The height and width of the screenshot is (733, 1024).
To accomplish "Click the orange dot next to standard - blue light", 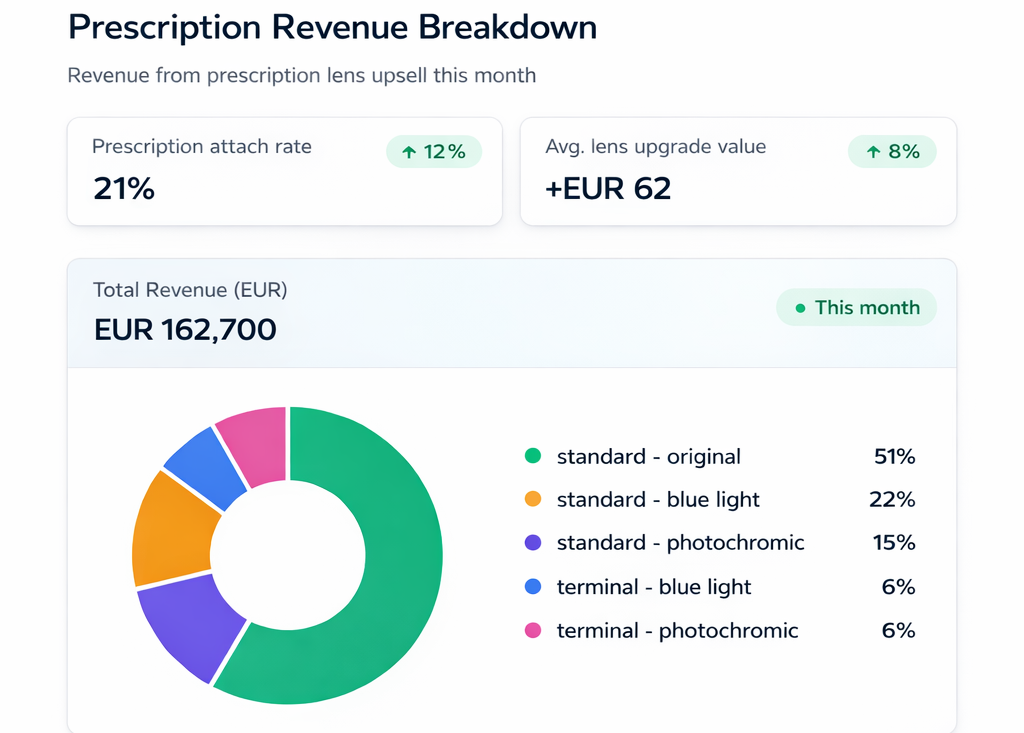I will [531, 499].
